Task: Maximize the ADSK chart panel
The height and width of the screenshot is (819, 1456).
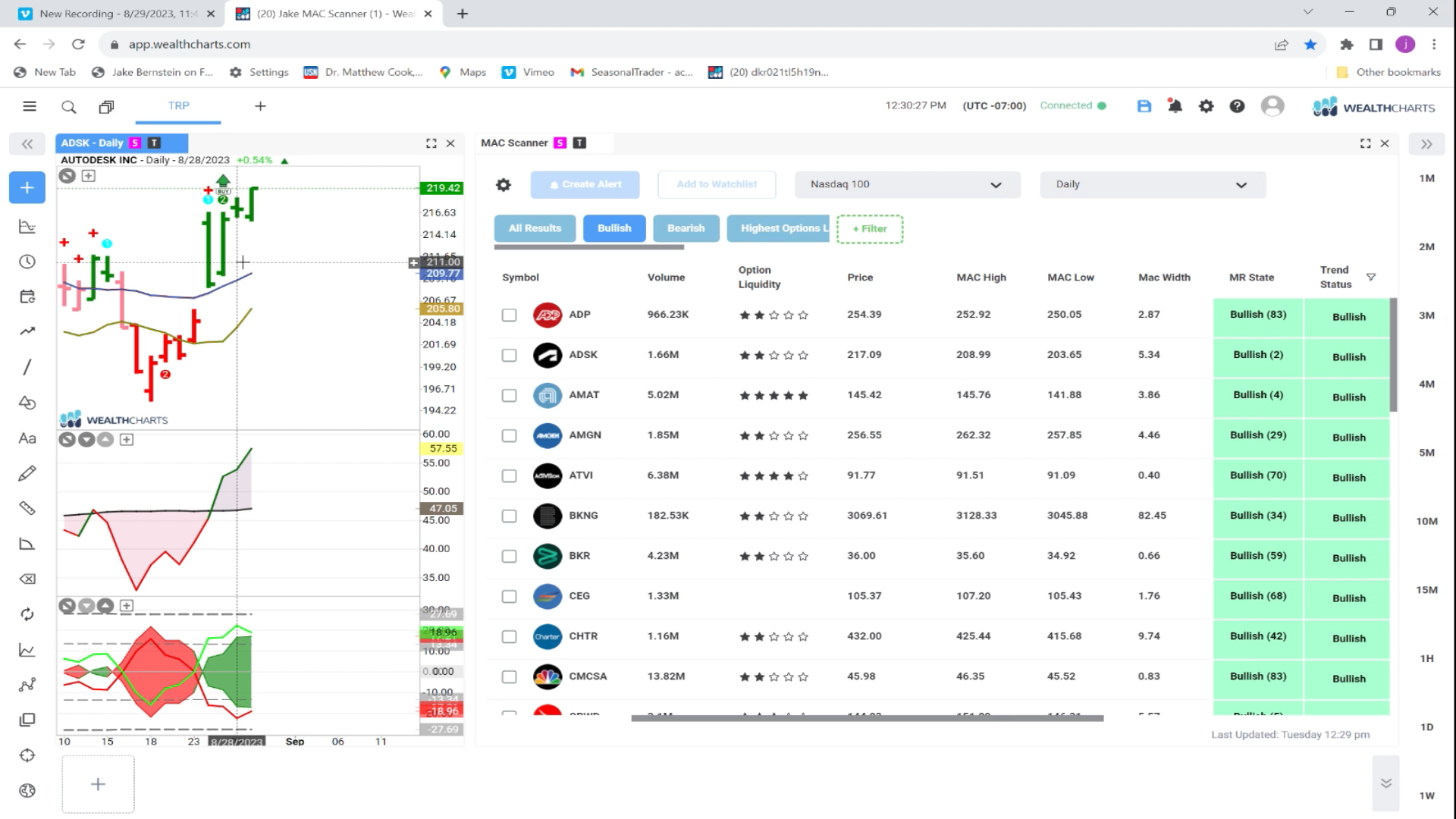Action: 431,143
